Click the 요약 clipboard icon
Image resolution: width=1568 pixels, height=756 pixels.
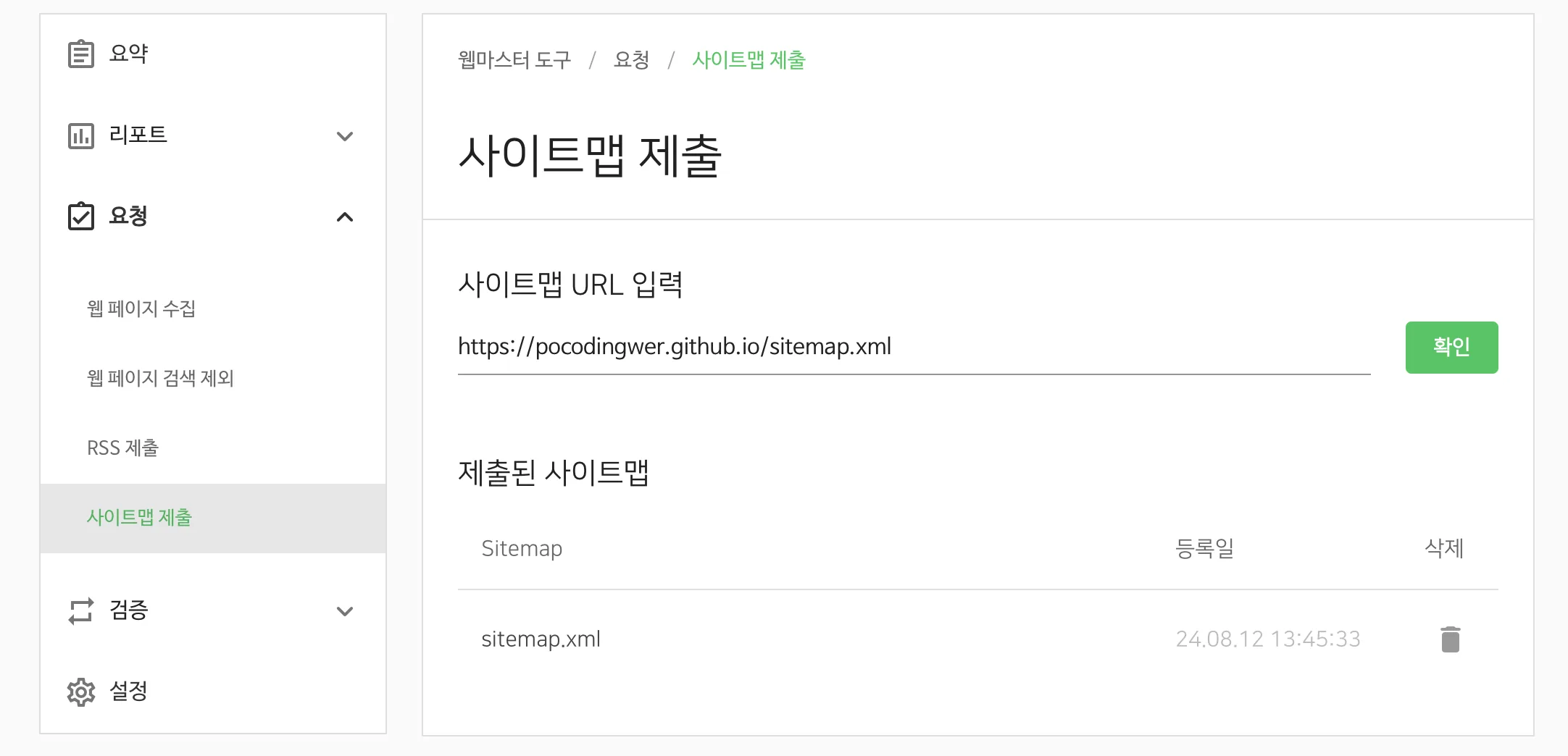[x=81, y=54]
